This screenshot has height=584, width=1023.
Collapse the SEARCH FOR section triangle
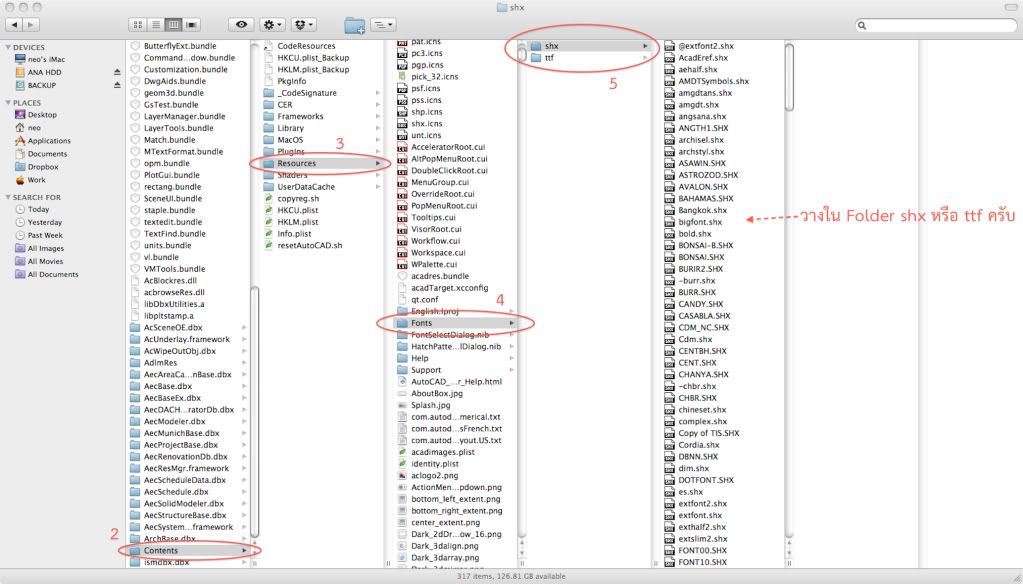pyautogui.click(x=8, y=197)
